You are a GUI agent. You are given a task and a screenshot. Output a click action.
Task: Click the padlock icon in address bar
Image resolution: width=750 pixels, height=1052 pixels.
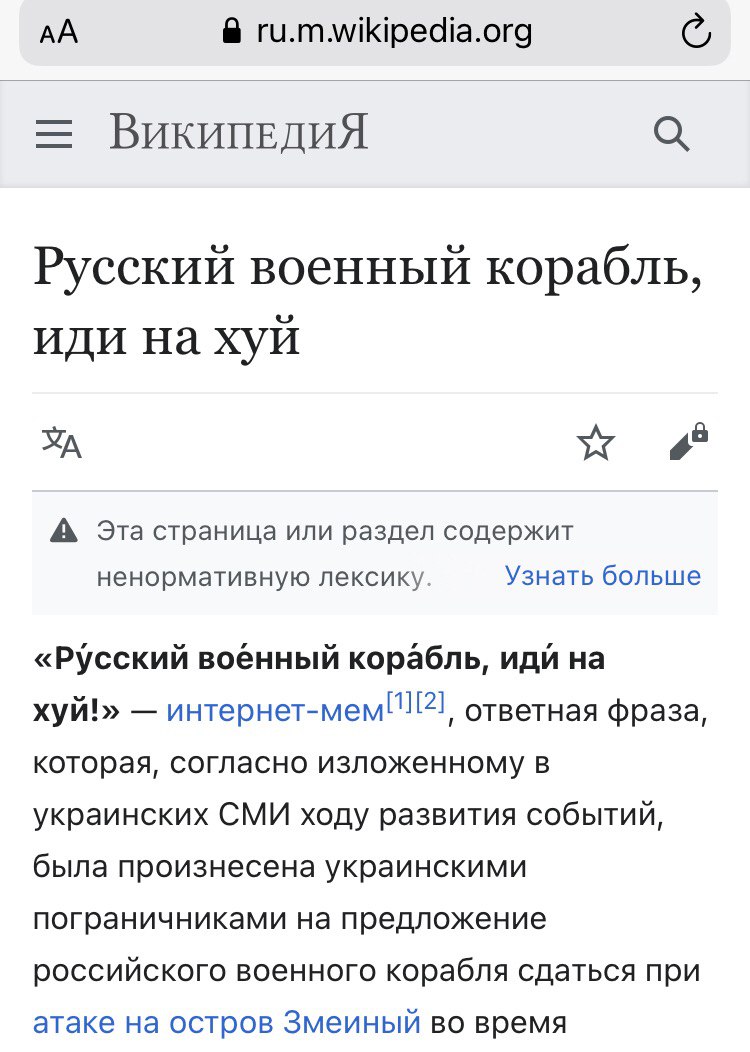pos(232,32)
